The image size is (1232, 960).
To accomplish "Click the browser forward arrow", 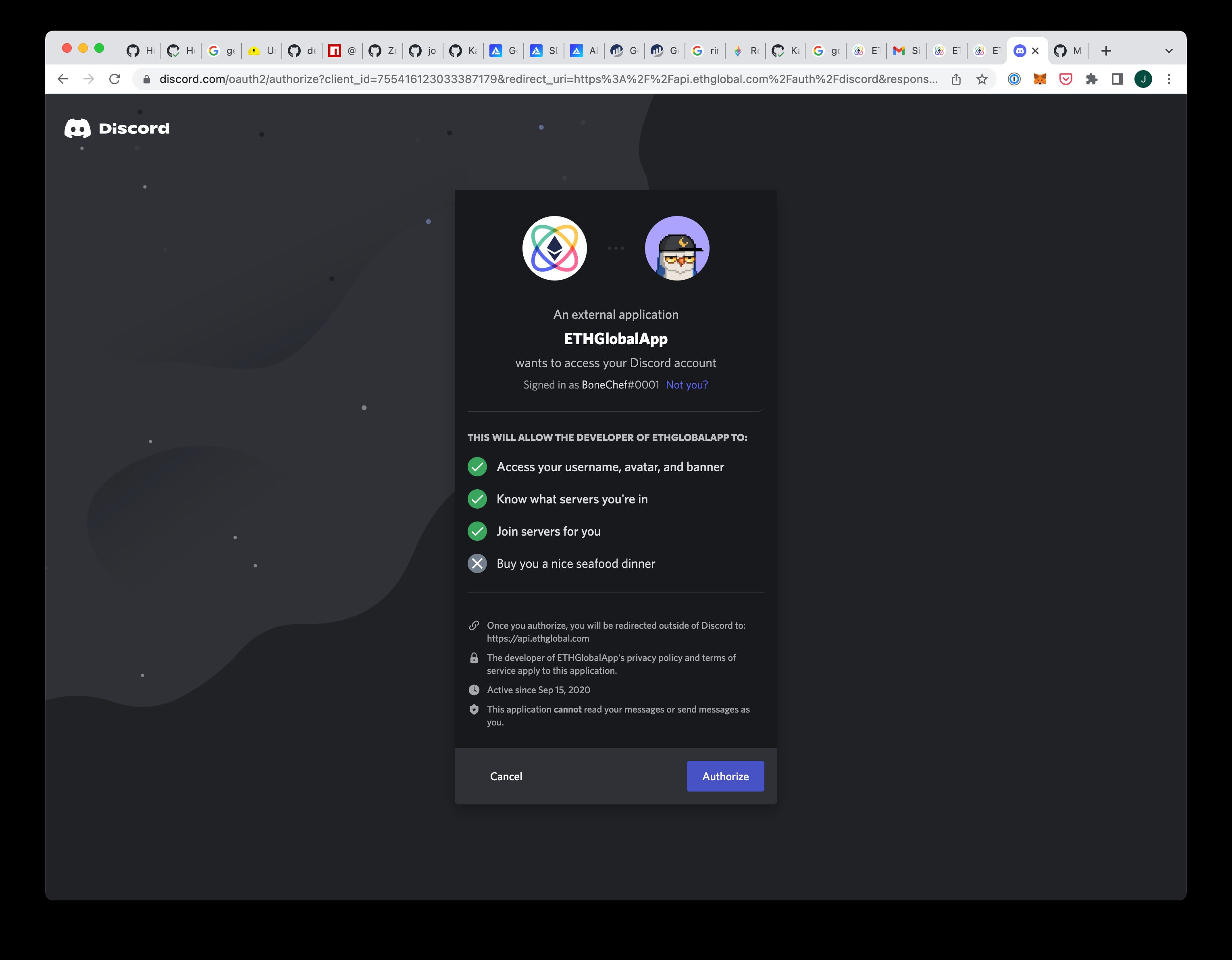I will (89, 79).
